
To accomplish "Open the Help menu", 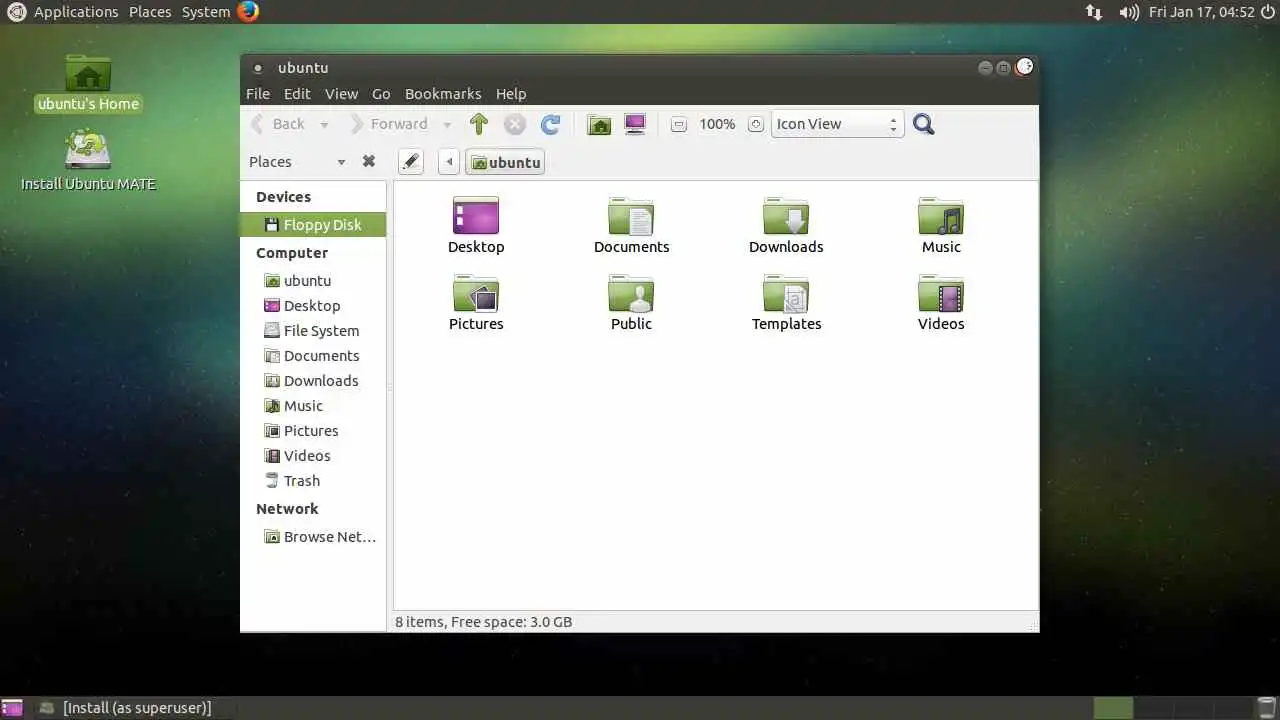I will pos(511,94).
